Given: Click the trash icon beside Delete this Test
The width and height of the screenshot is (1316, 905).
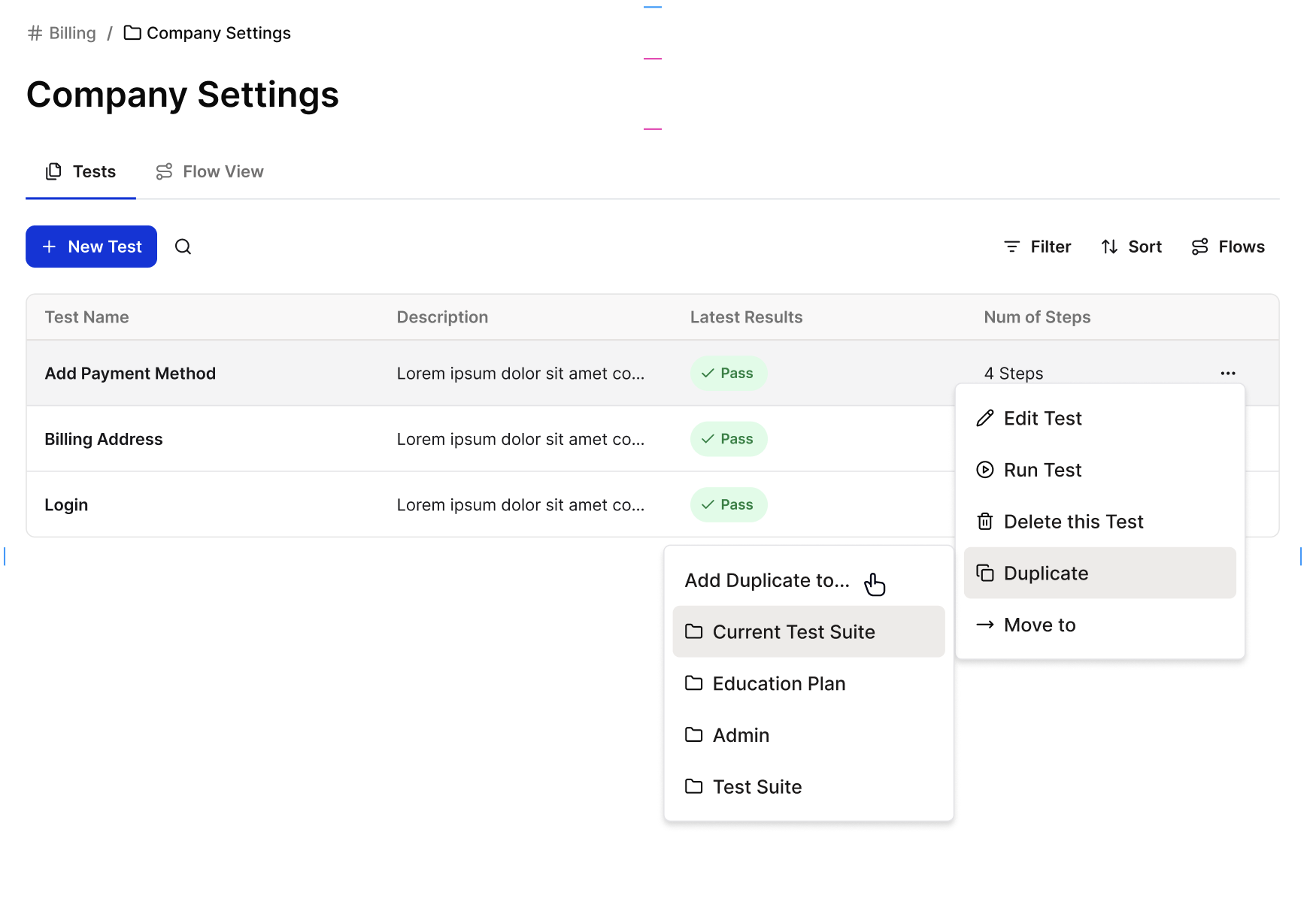Looking at the screenshot, I should [x=985, y=521].
